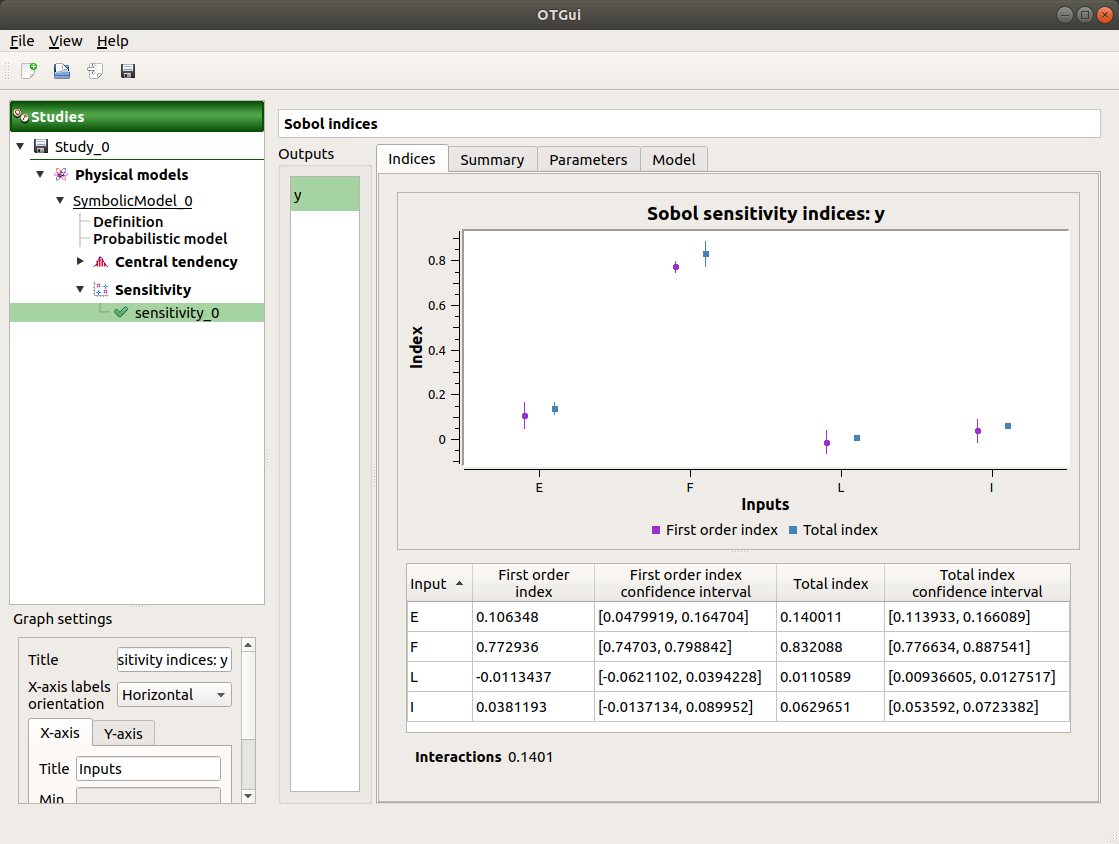Screen dimensions: 1119x844
Task: Switch to the Summary tab
Action: point(492,158)
